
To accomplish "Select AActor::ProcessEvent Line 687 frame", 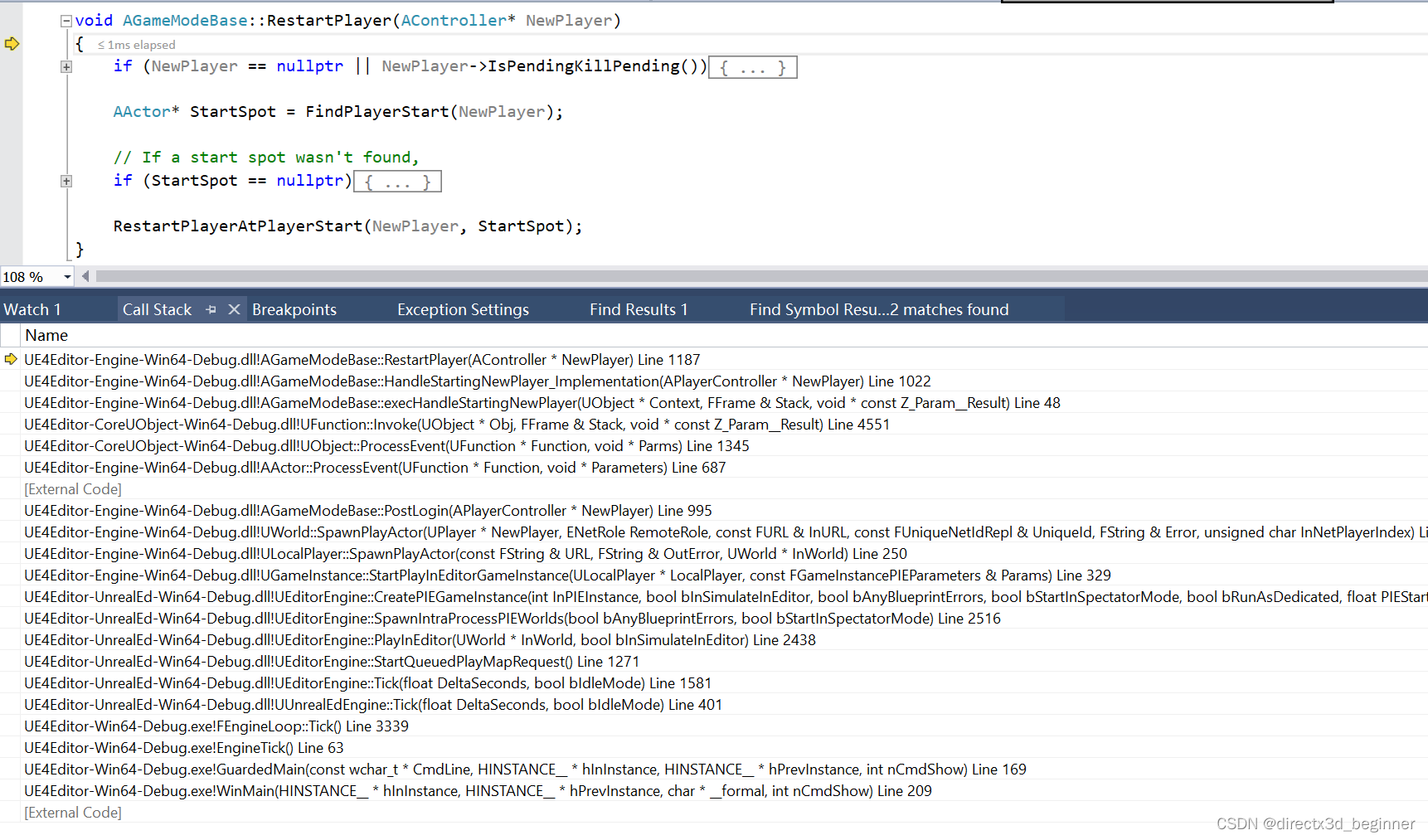I will (375, 468).
